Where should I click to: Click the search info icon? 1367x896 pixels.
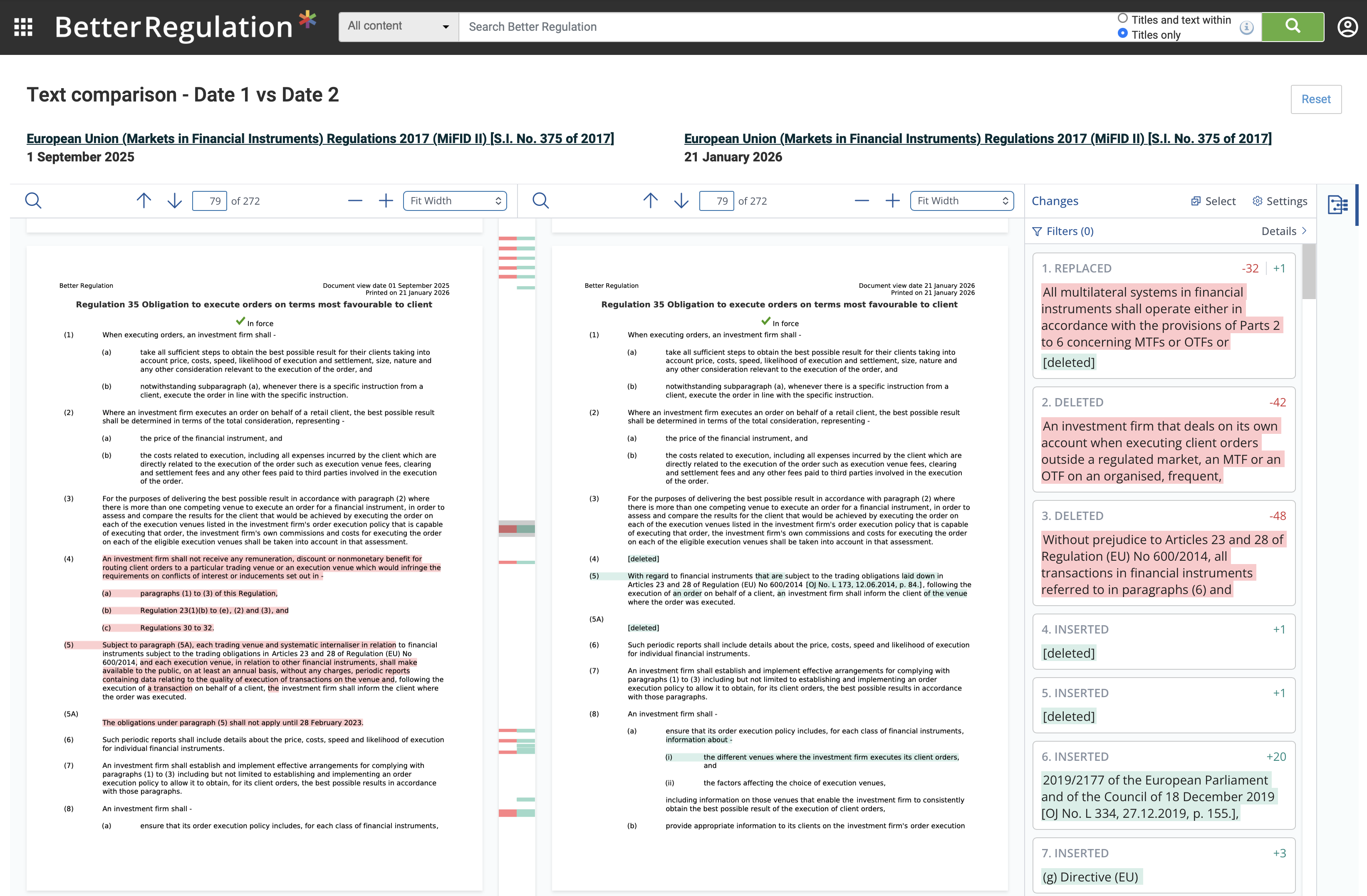click(1246, 27)
